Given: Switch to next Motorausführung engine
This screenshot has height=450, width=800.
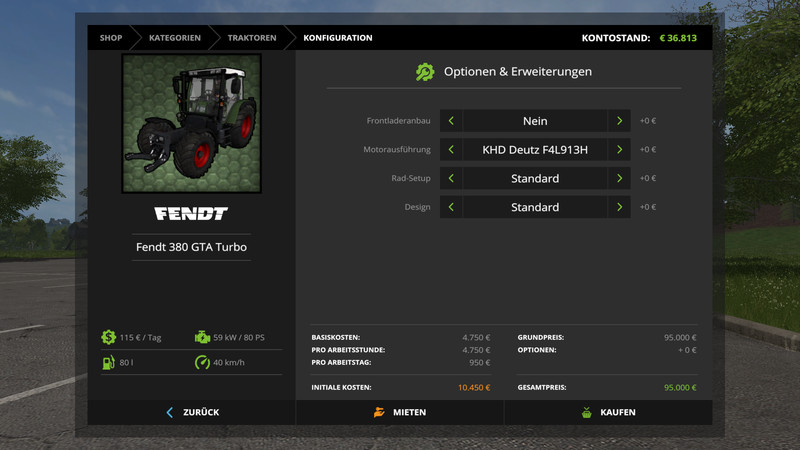Looking at the screenshot, I should (x=619, y=149).
